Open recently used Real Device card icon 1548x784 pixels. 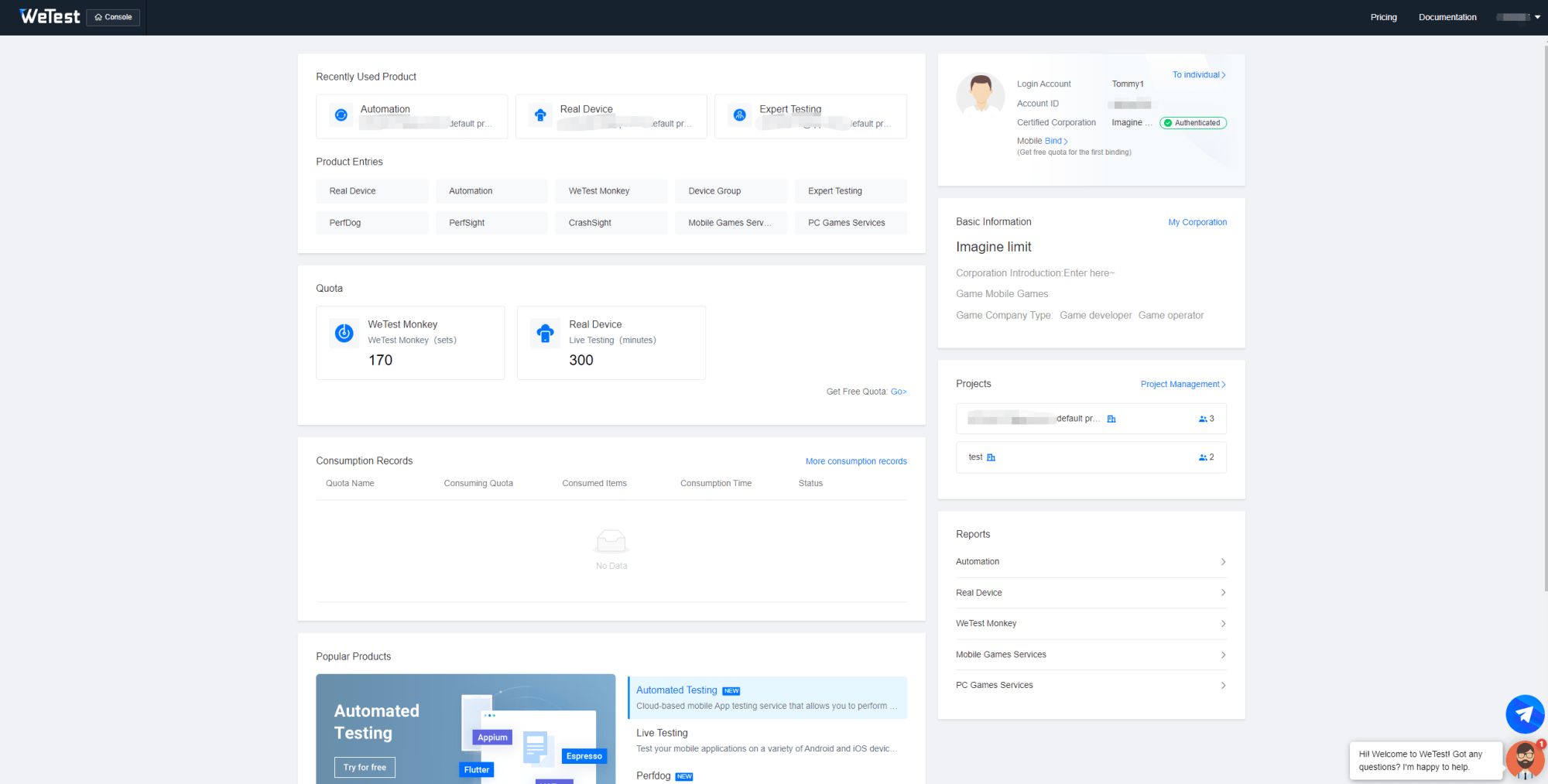click(x=540, y=115)
